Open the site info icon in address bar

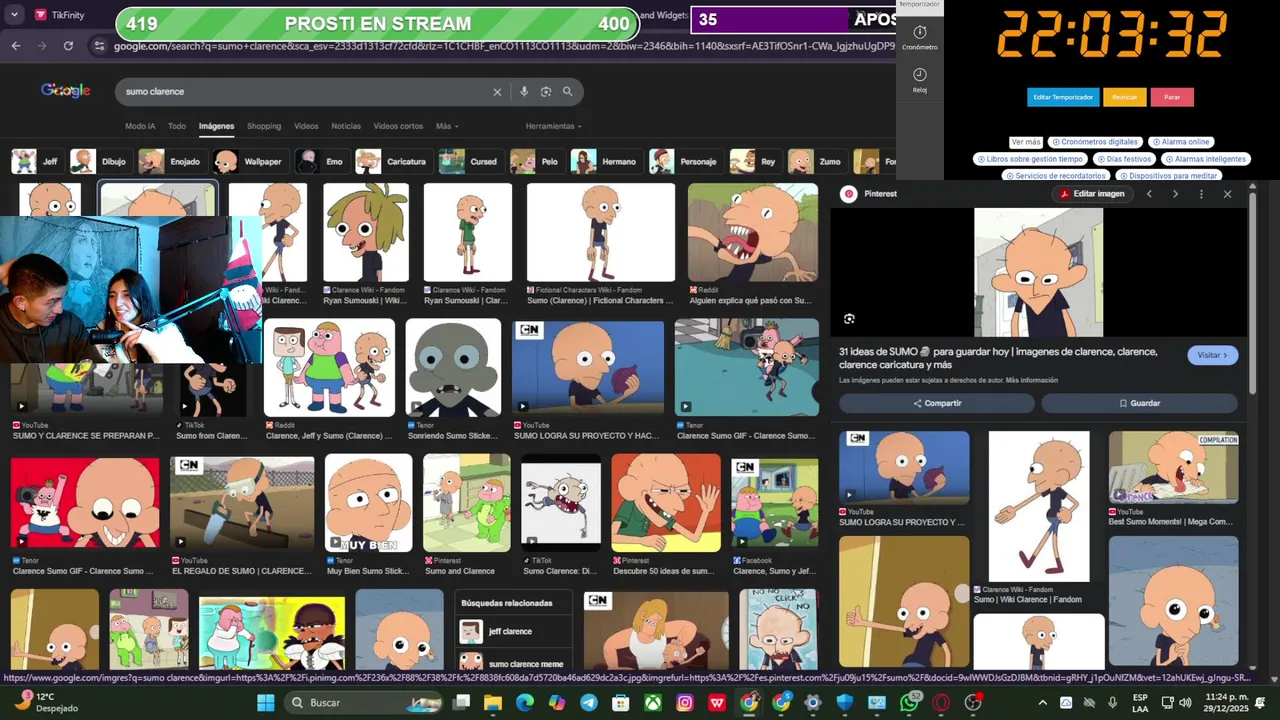(x=99, y=46)
